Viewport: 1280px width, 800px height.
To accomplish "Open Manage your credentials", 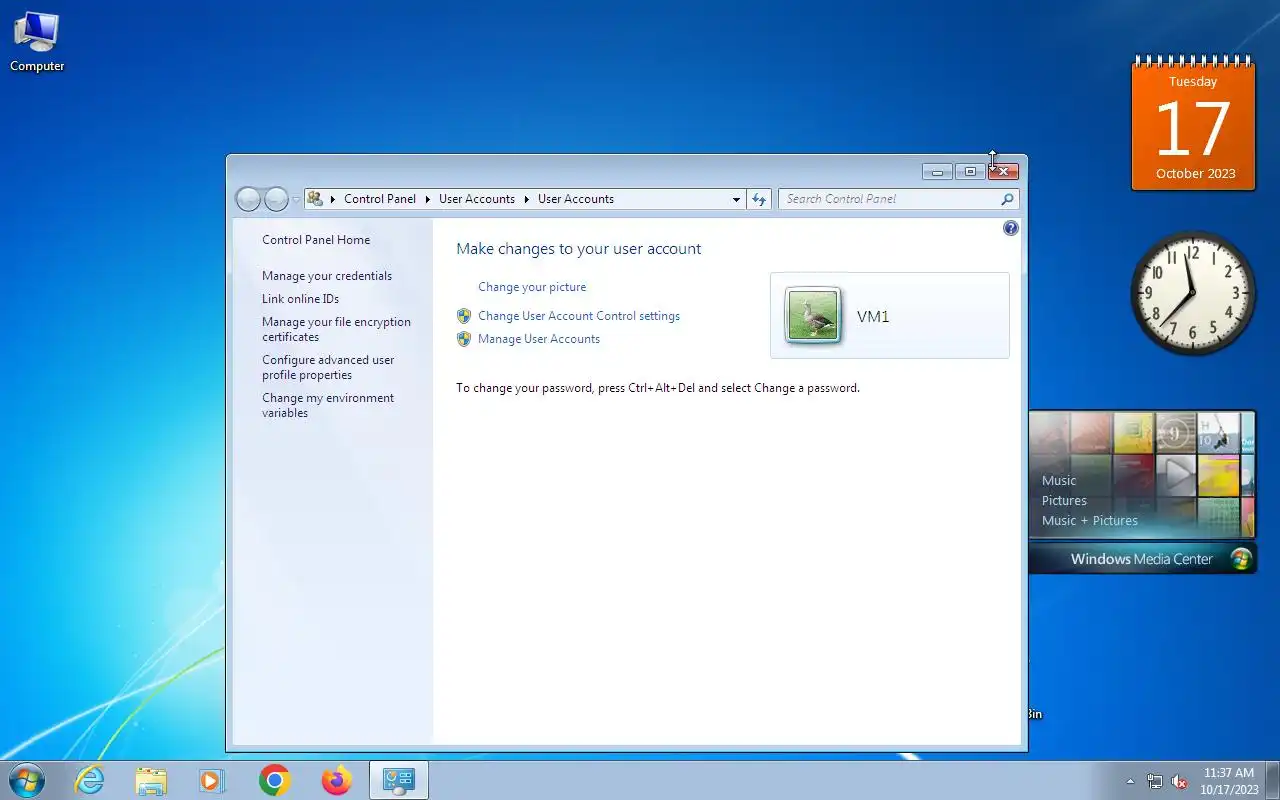I will tap(327, 276).
